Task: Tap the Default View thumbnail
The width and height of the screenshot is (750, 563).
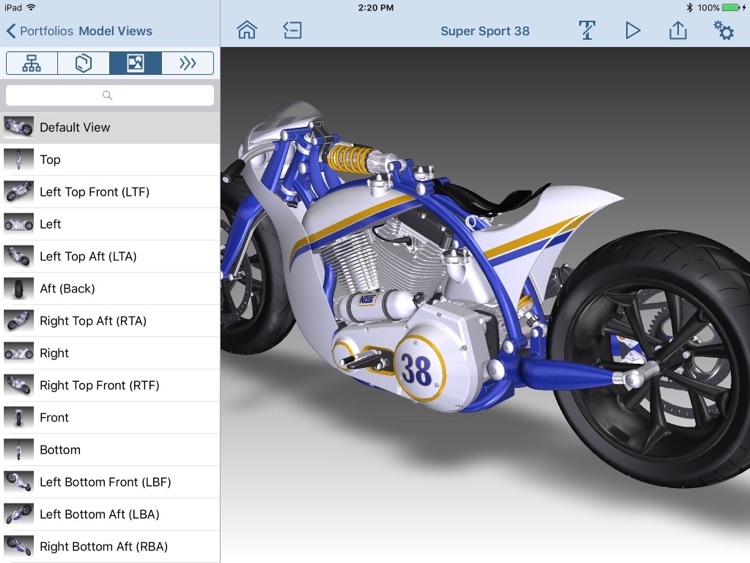Action: [19, 127]
